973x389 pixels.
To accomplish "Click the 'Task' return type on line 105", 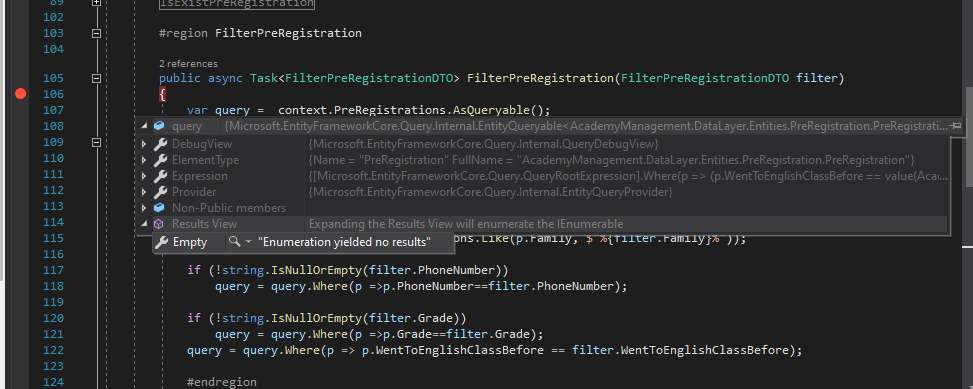I will pyautogui.click(x=264, y=78).
